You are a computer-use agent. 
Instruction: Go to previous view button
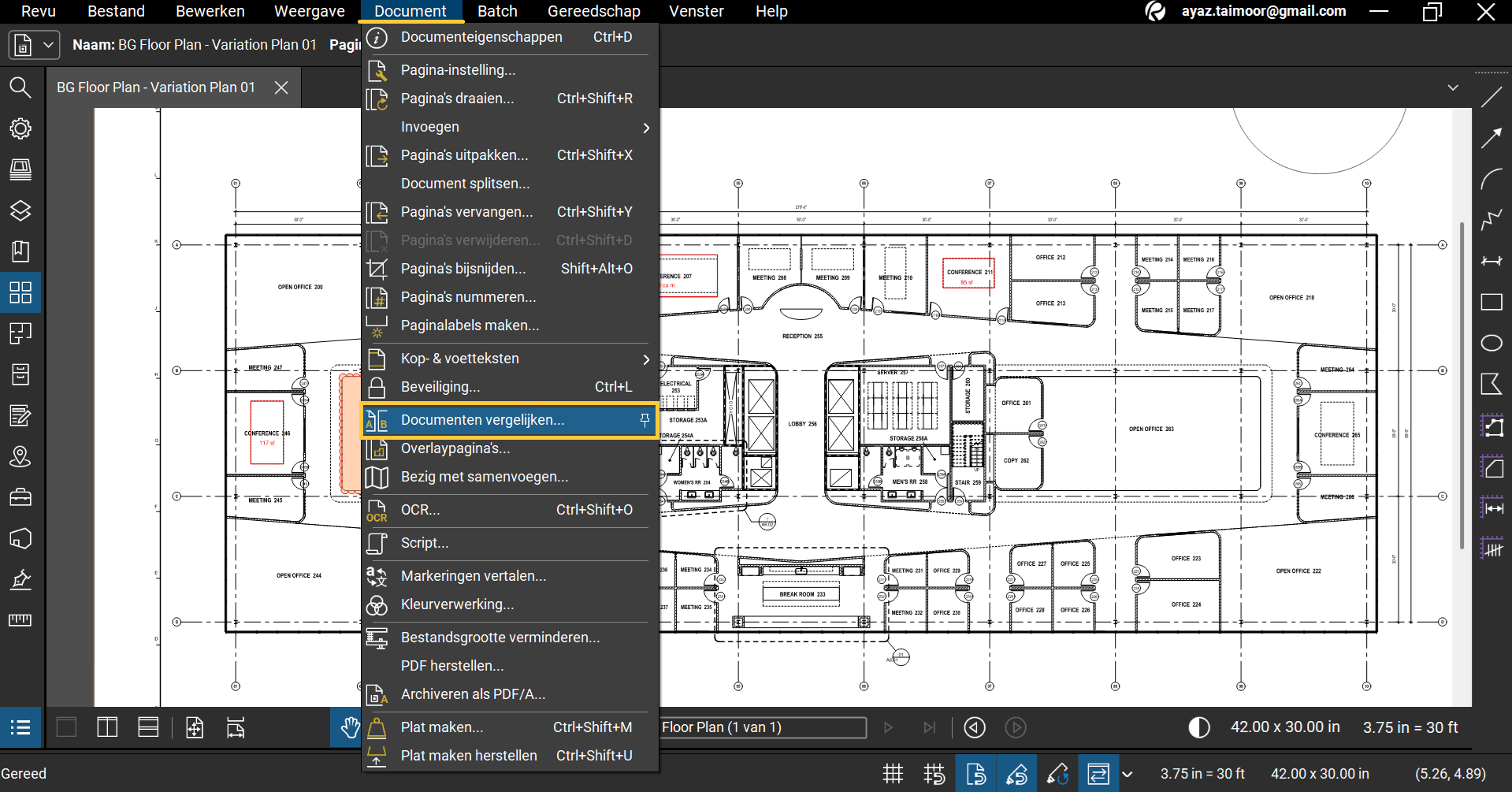pyautogui.click(x=975, y=727)
